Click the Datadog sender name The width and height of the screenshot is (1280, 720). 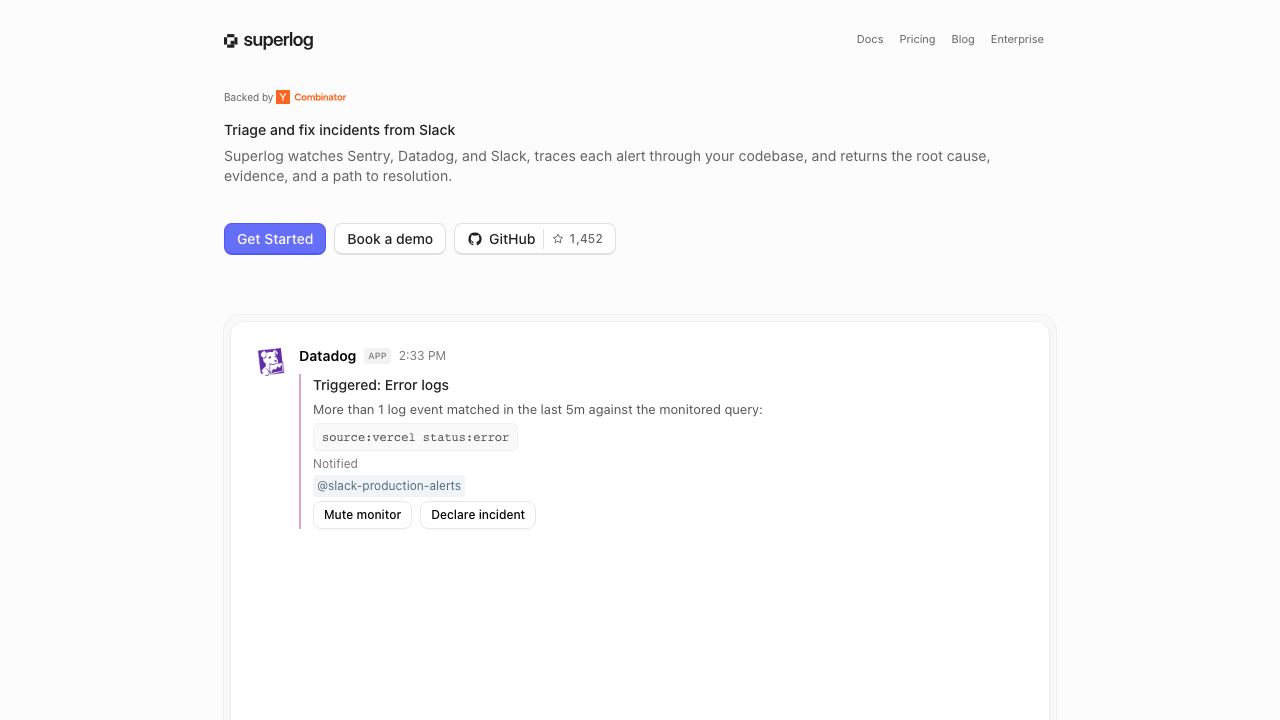click(327, 356)
